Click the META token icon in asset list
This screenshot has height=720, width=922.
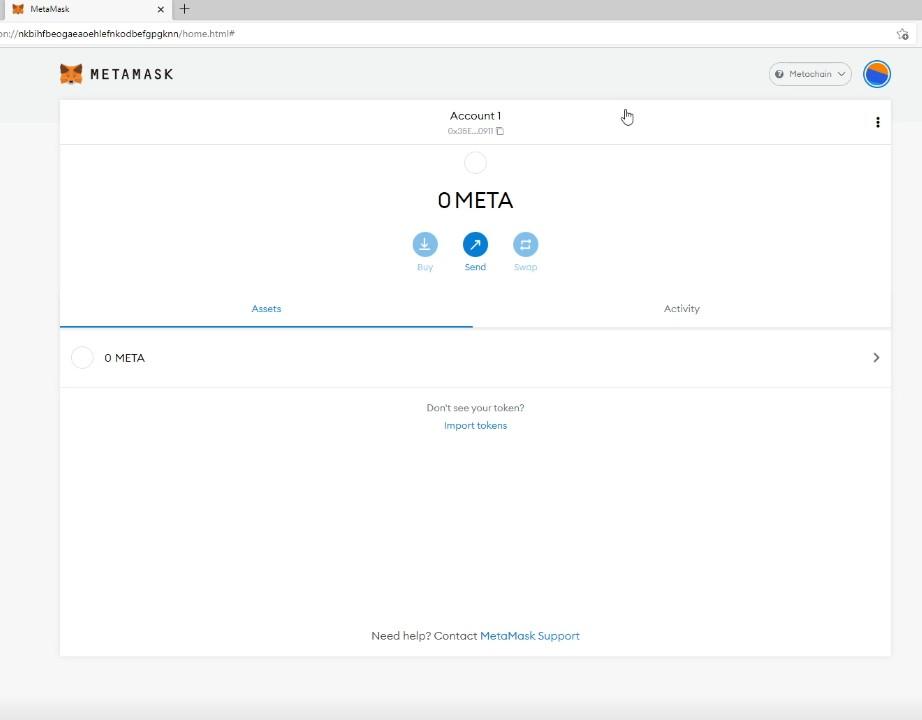pyautogui.click(x=82, y=358)
